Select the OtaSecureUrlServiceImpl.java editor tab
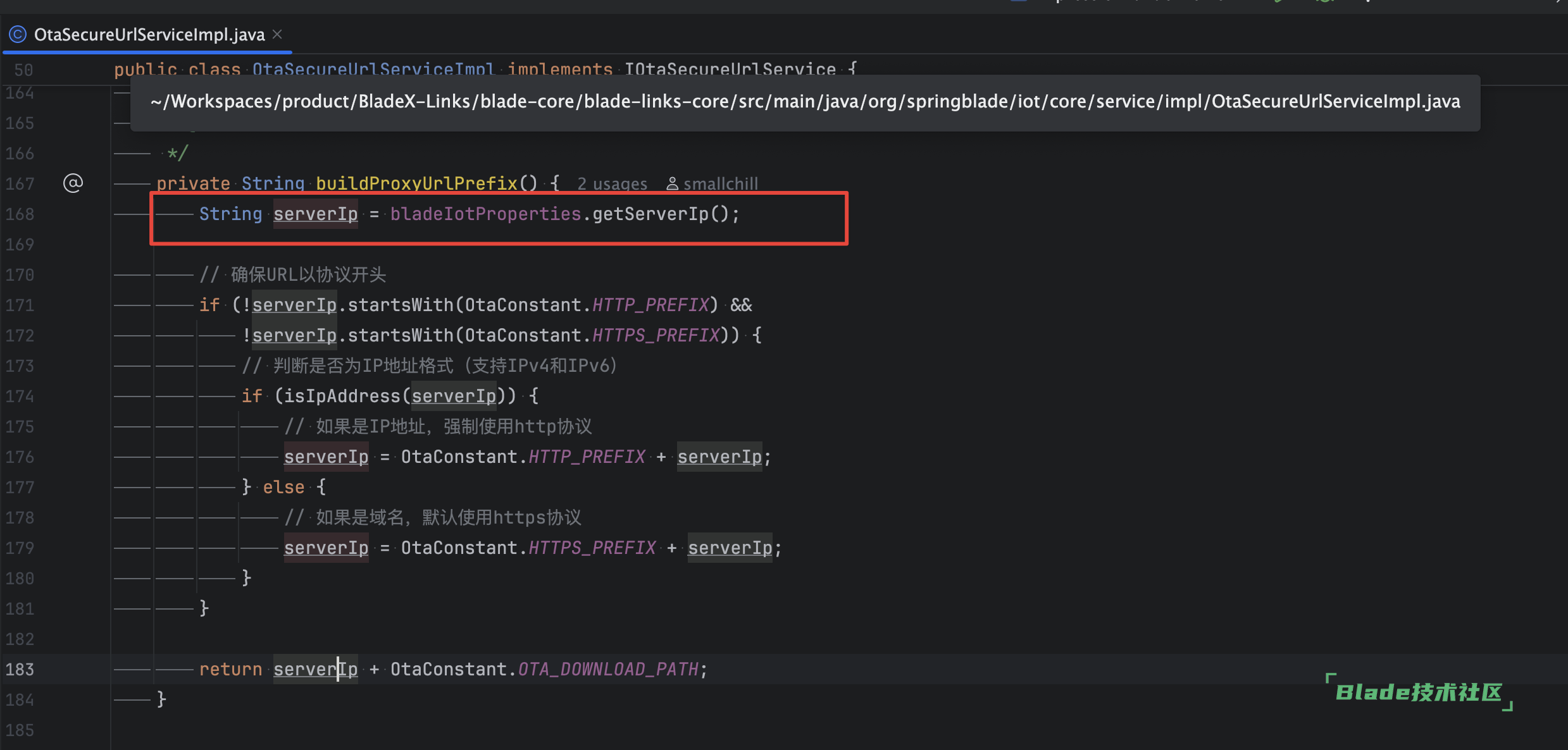Screen dimensions: 1568x750 (x=149, y=34)
